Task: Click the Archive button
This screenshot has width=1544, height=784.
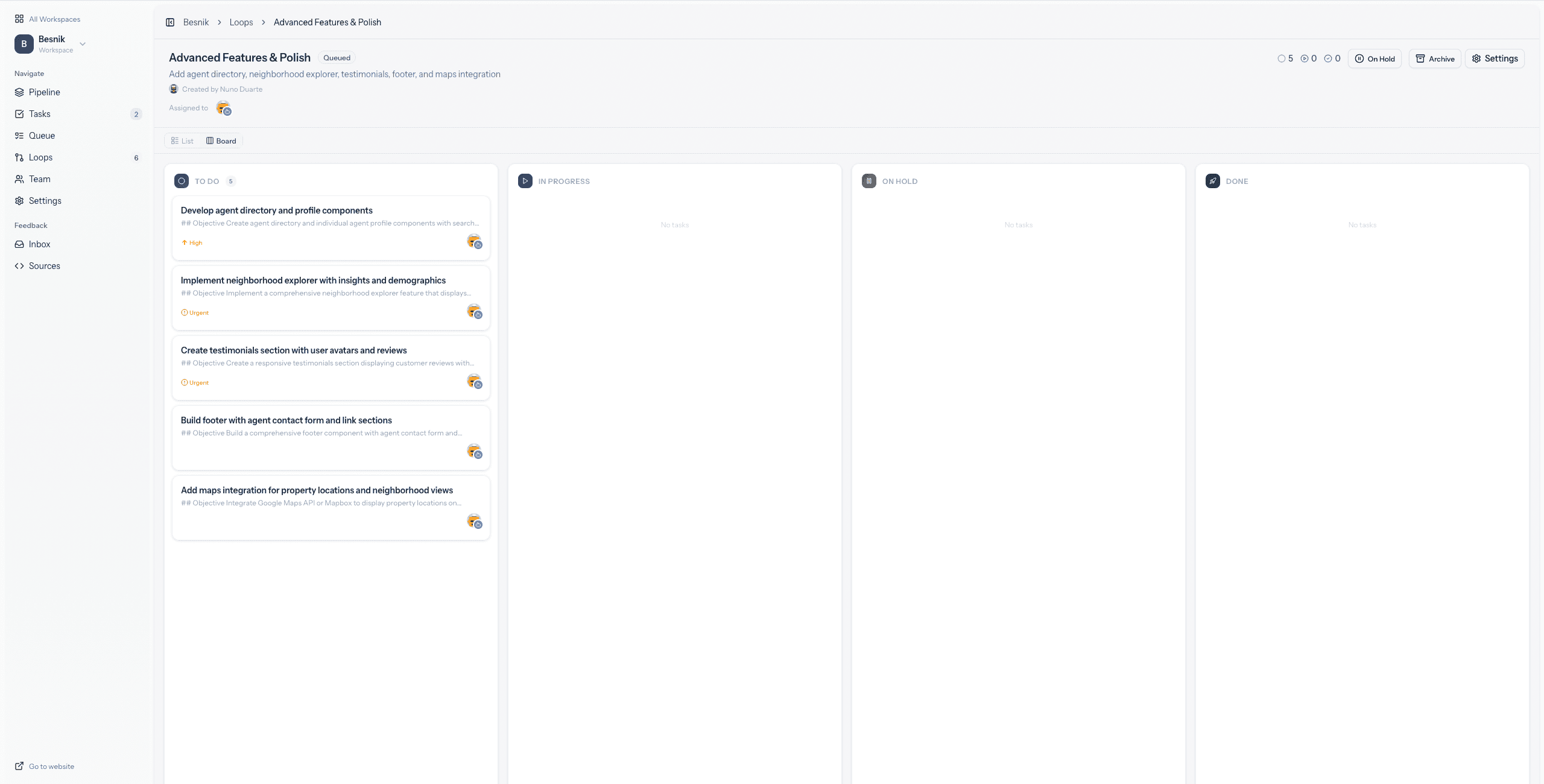Action: (1435, 58)
